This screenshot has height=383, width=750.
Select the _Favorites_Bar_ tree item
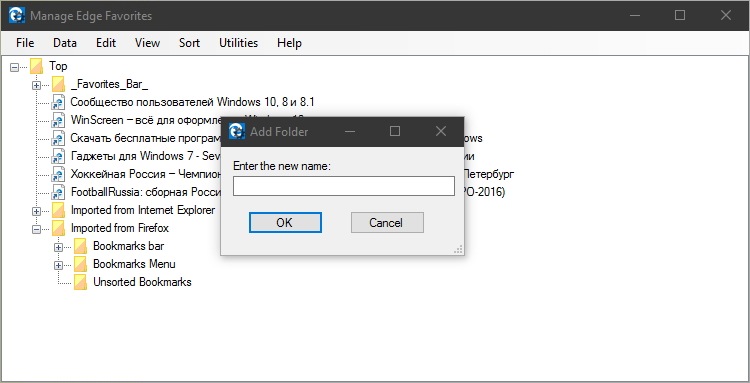[109, 84]
